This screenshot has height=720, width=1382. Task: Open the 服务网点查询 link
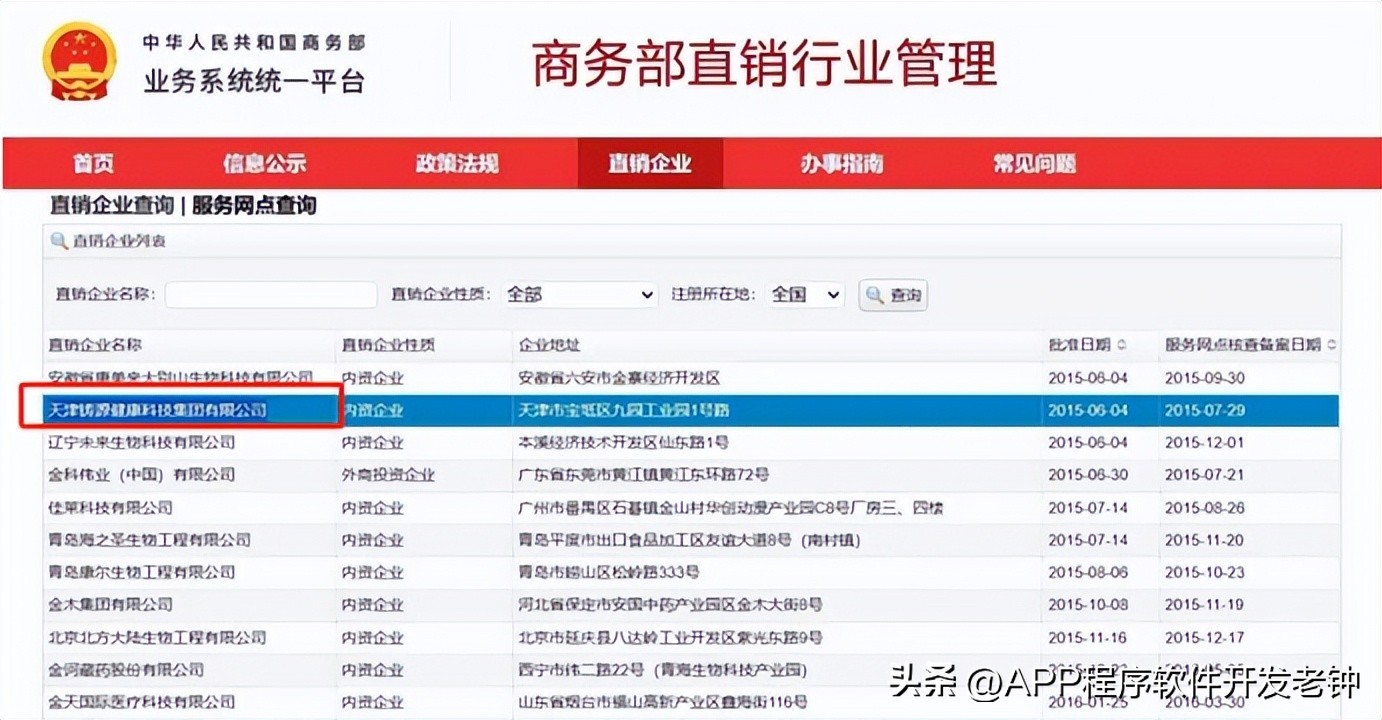tap(254, 206)
